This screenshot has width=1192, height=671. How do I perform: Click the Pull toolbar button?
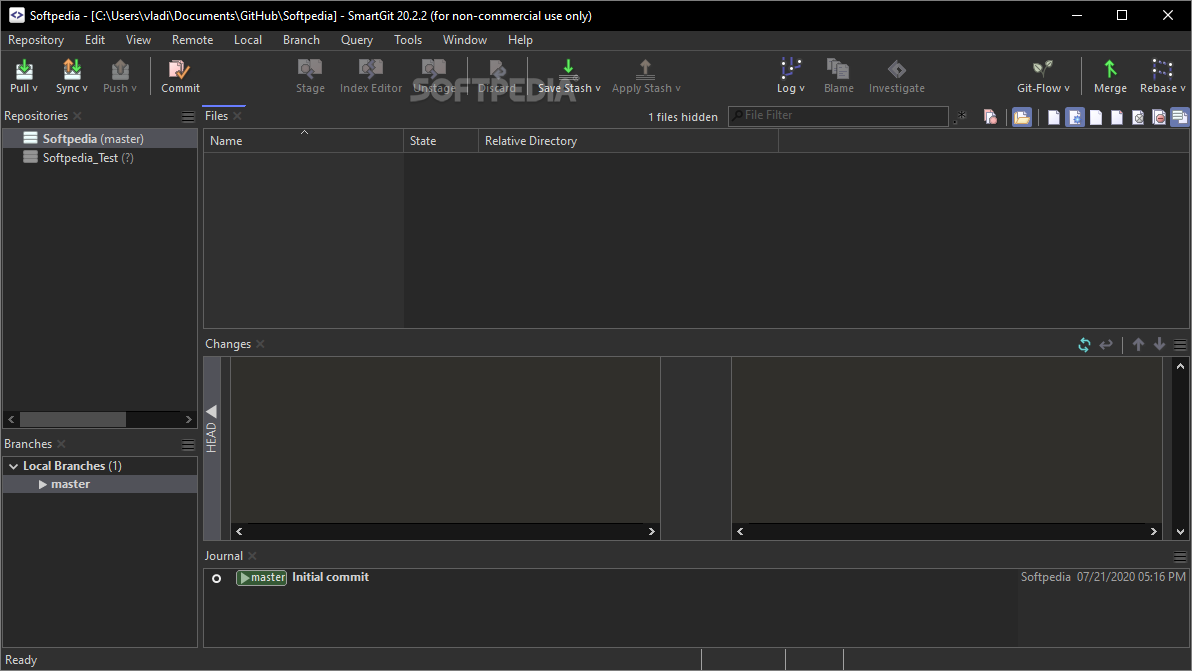coord(24,76)
